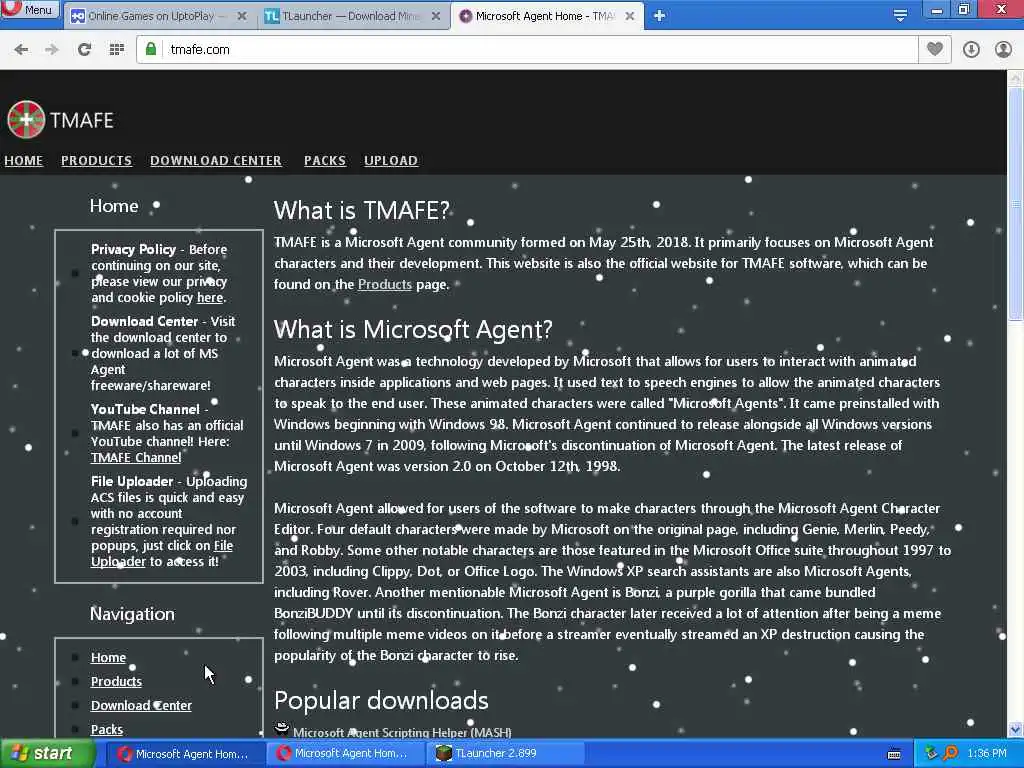
Task: Select the Microsoft Agent Home tab
Action: click(x=547, y=16)
